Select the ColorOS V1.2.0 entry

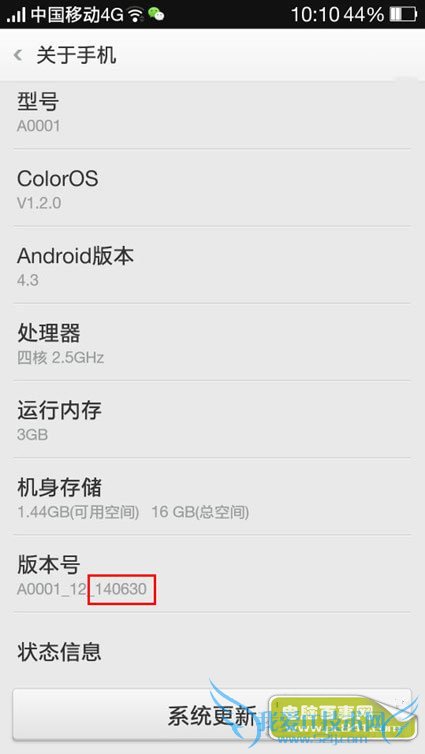(212, 188)
